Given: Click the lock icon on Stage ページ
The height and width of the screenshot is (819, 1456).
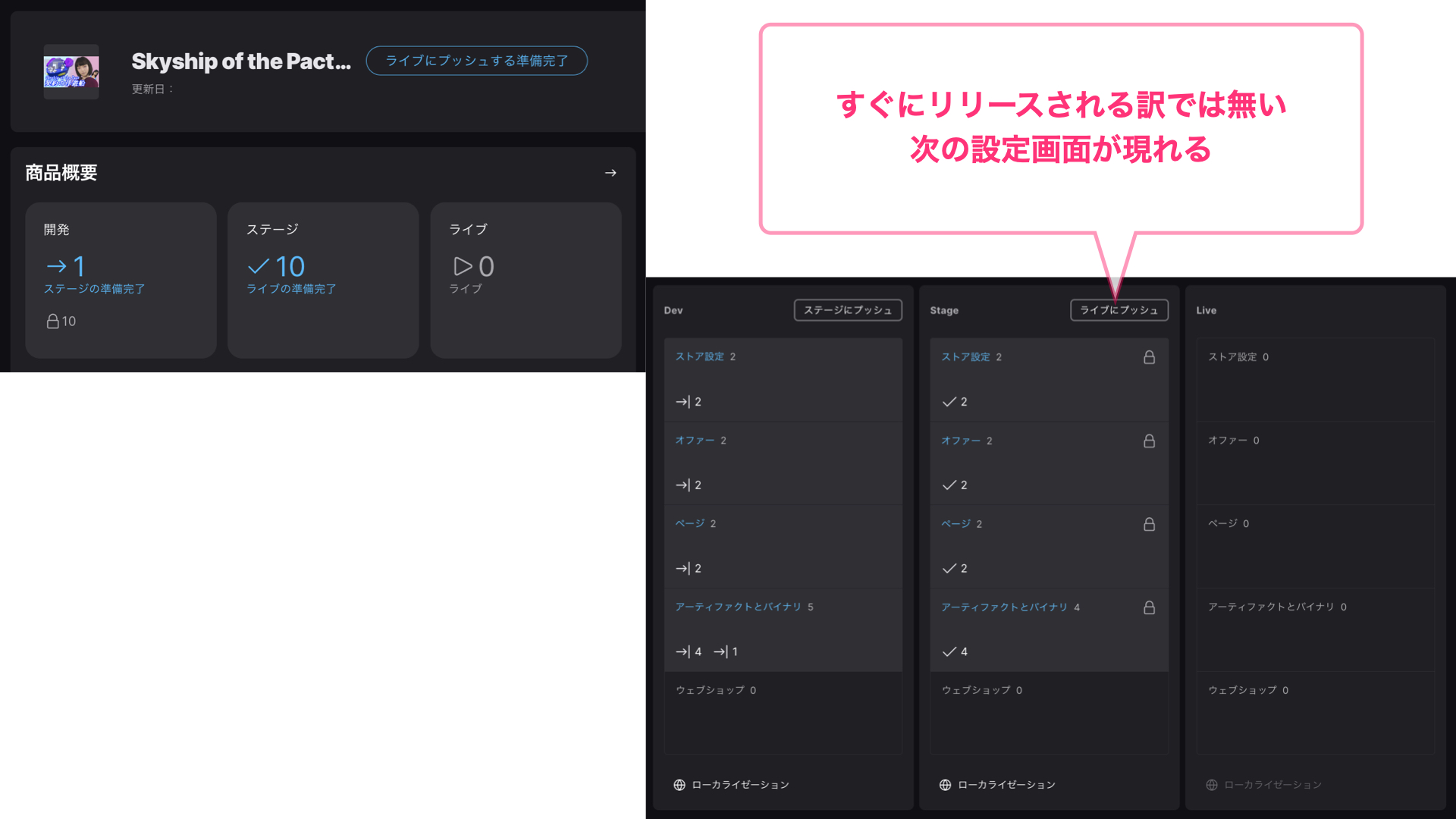Looking at the screenshot, I should coord(1149,524).
